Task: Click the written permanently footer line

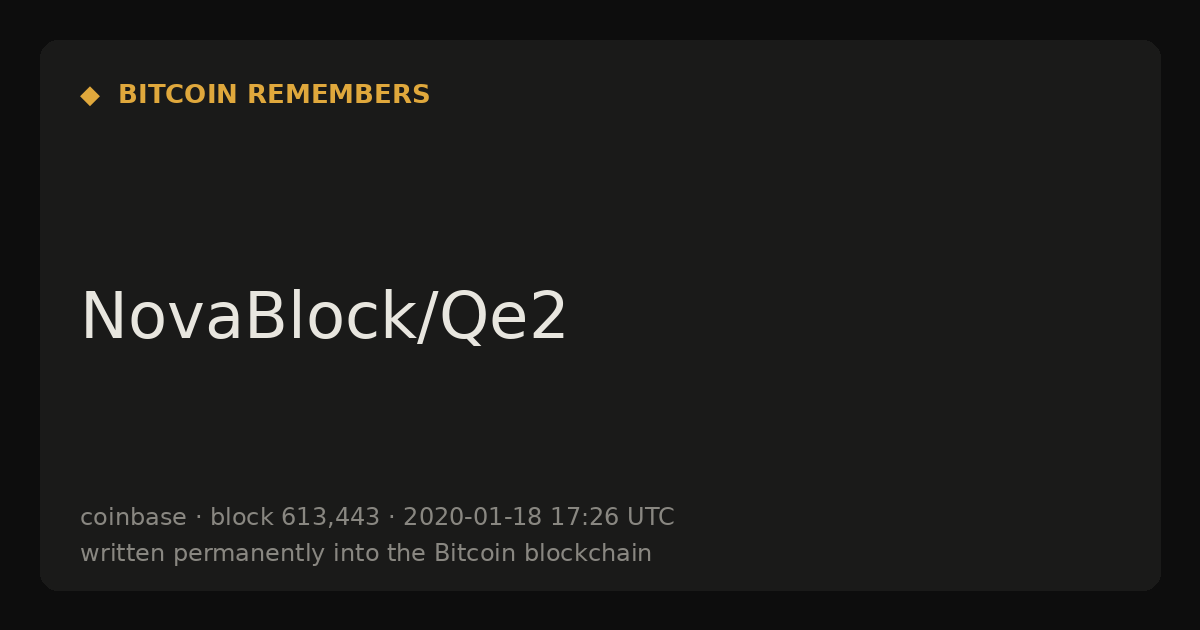Action: point(366,553)
